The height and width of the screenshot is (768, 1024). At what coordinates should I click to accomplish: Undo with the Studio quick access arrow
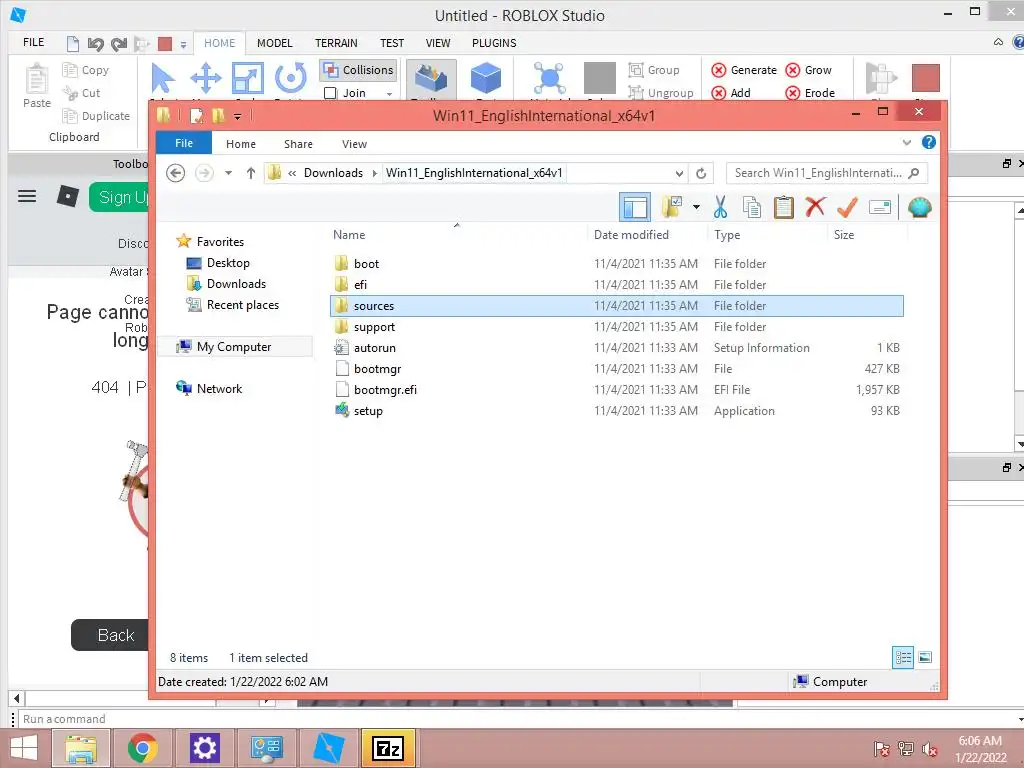[x=96, y=44]
